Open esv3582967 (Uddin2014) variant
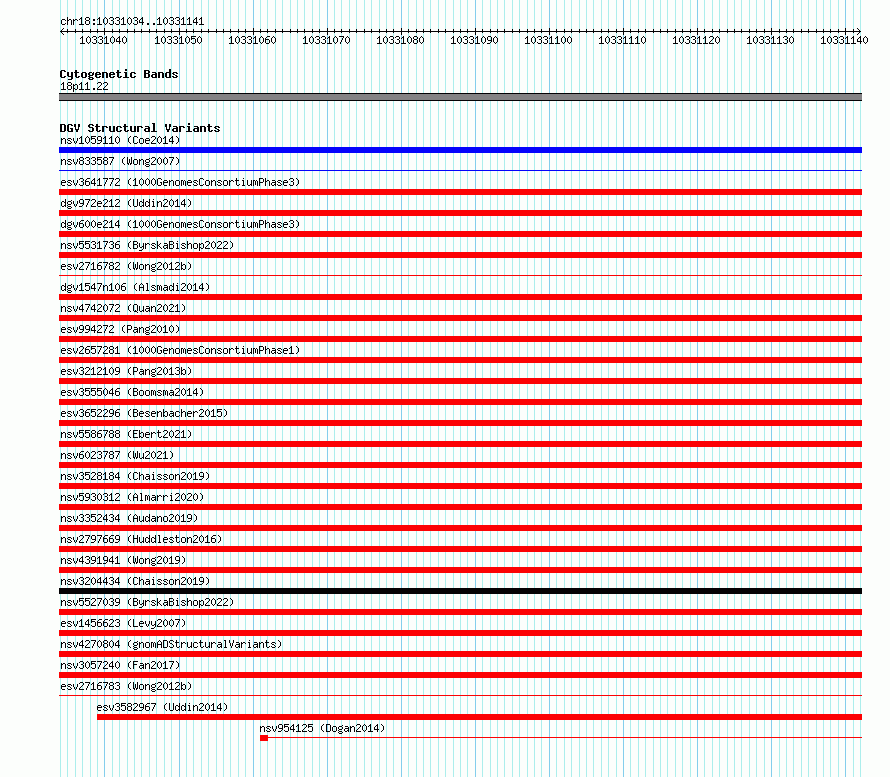 162,707
